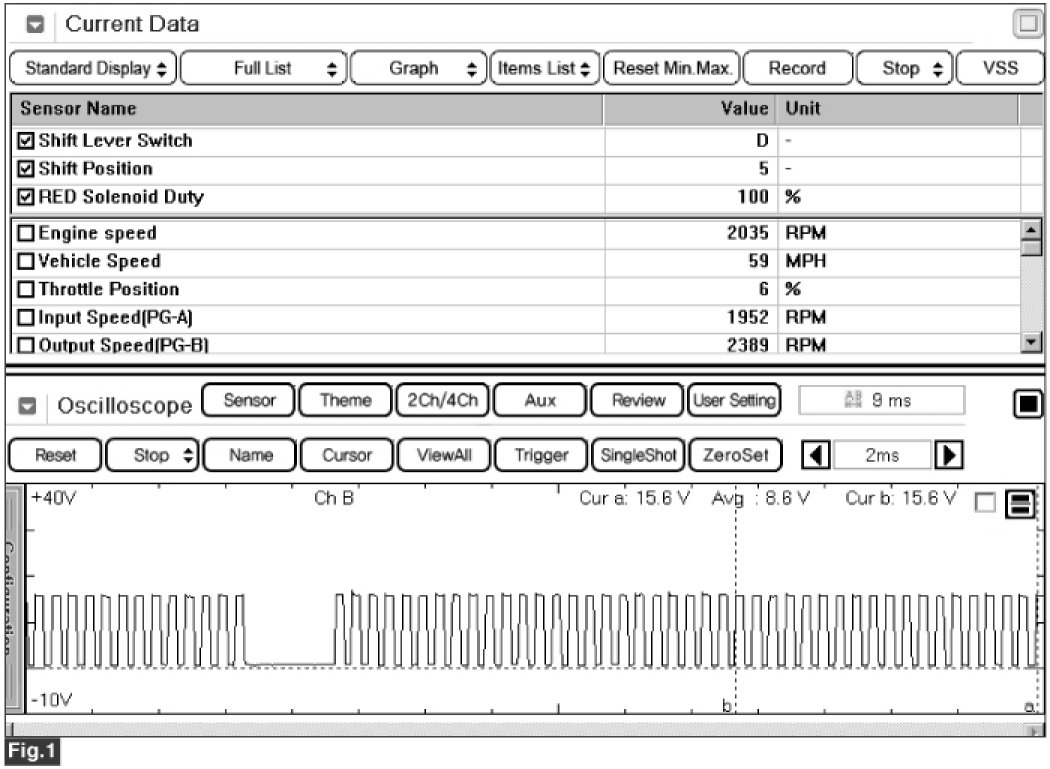This screenshot has height=769, width=1050.
Task: Toggle the checkbox beside Cur b reading
Action: [985, 505]
